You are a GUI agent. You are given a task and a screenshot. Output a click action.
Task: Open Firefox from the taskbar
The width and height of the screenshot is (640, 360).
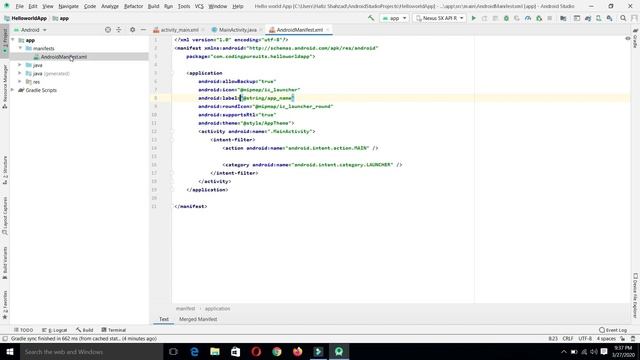point(298,351)
